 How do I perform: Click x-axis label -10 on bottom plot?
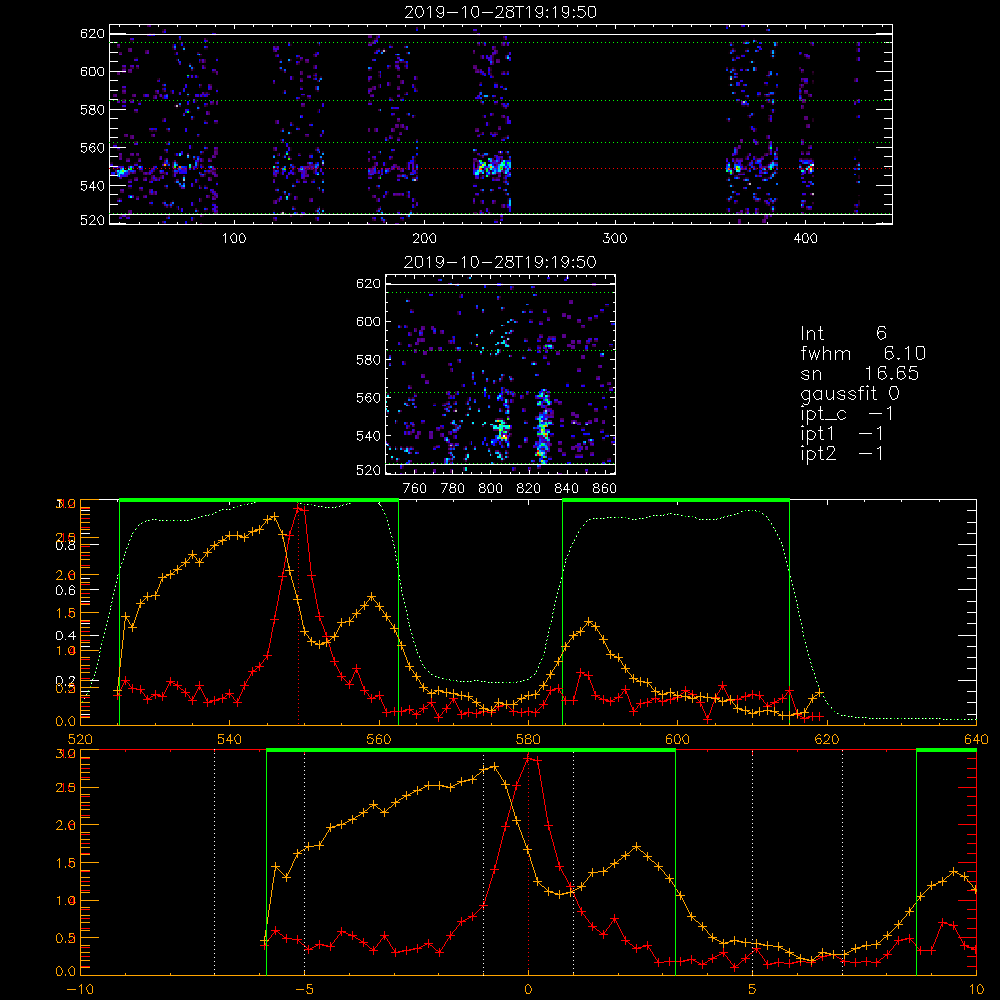point(80,990)
